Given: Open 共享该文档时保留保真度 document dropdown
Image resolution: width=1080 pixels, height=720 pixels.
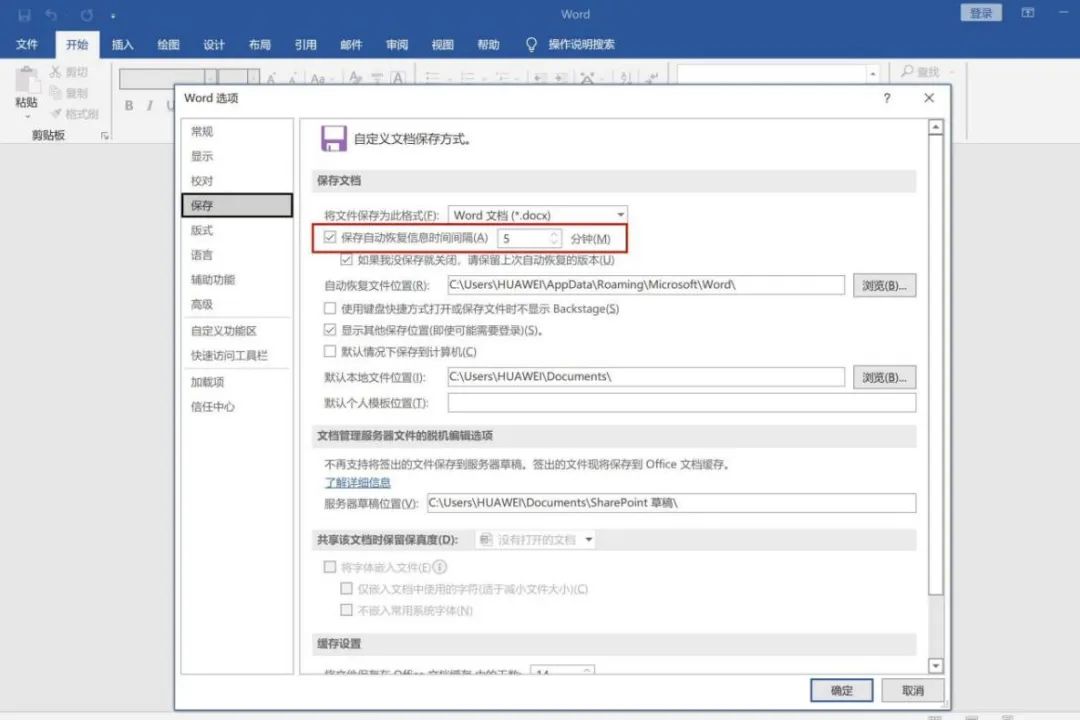Looking at the screenshot, I should [535, 539].
